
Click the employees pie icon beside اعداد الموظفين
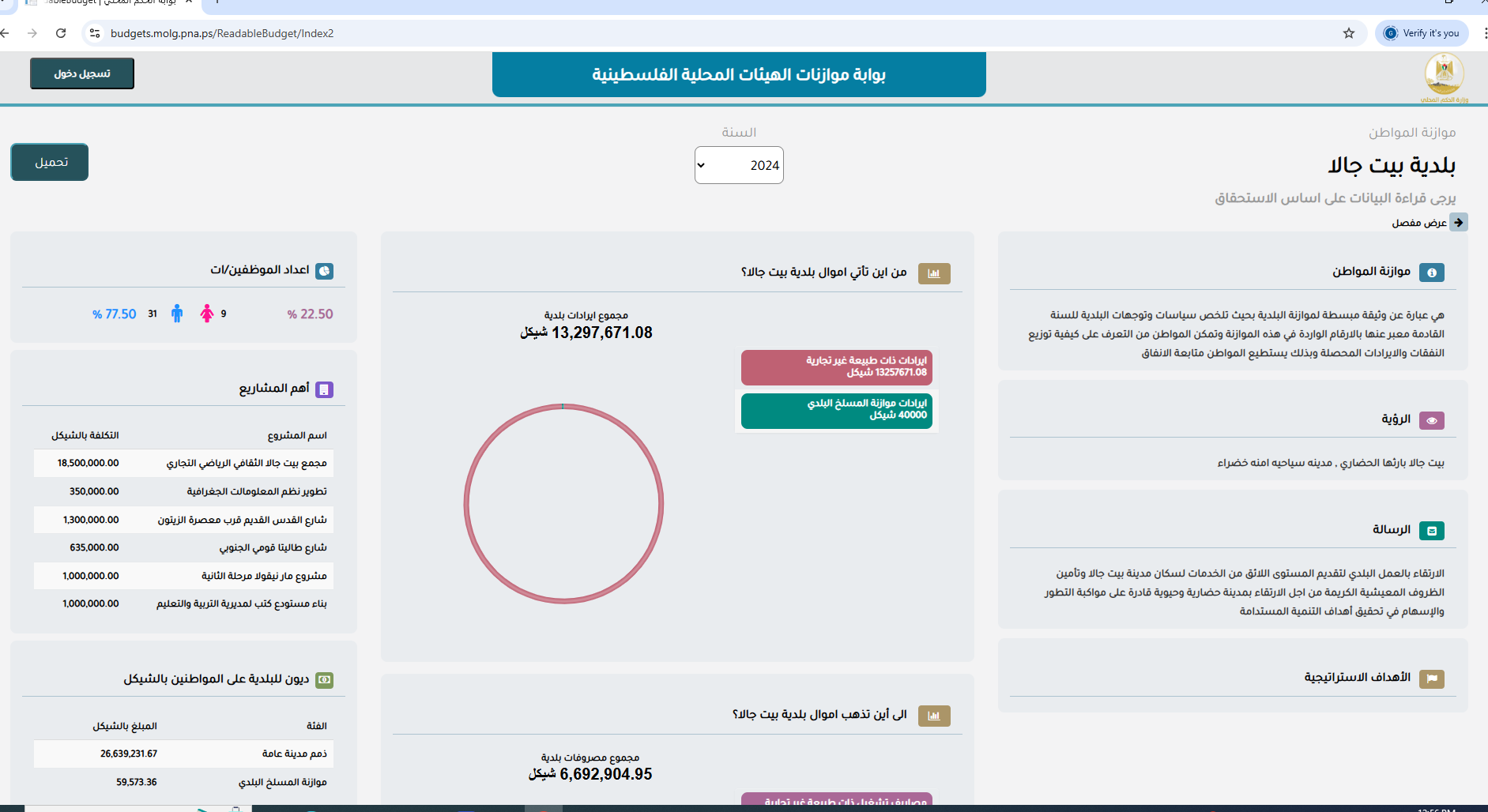tap(324, 271)
